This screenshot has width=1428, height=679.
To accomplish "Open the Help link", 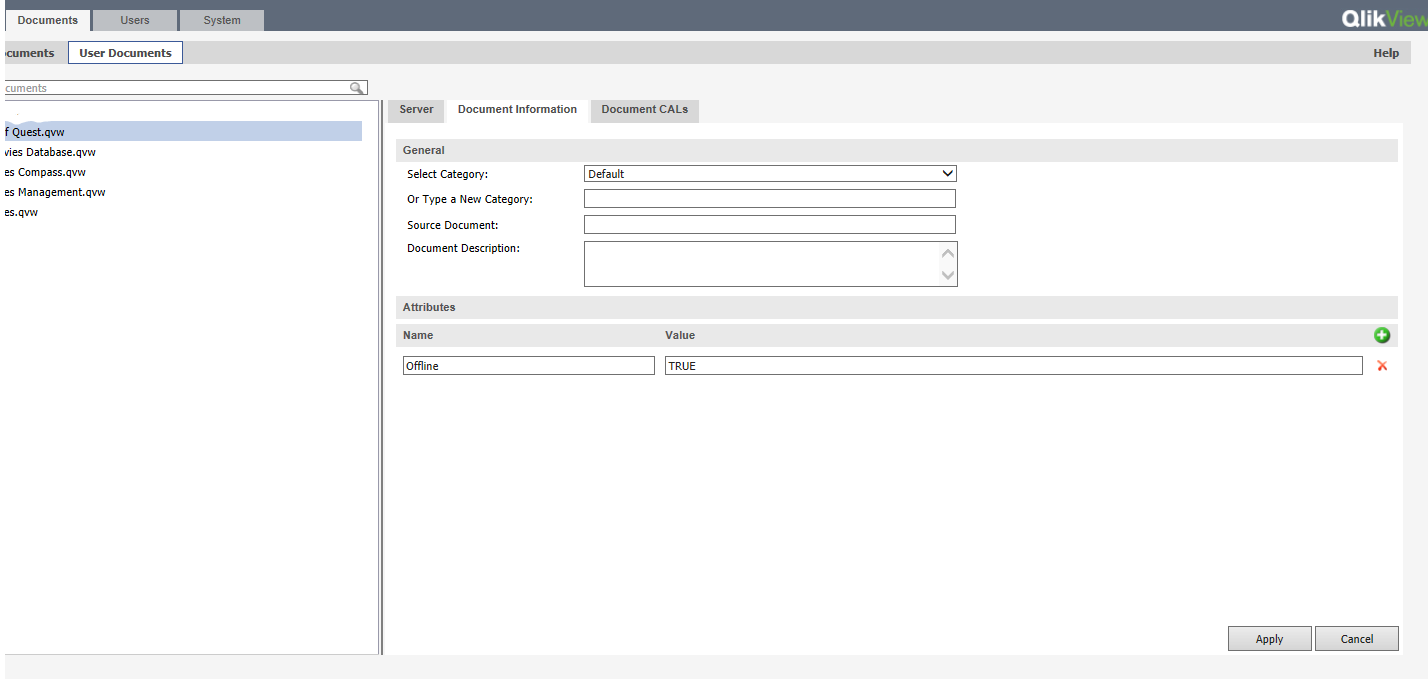I will pos(1385,53).
